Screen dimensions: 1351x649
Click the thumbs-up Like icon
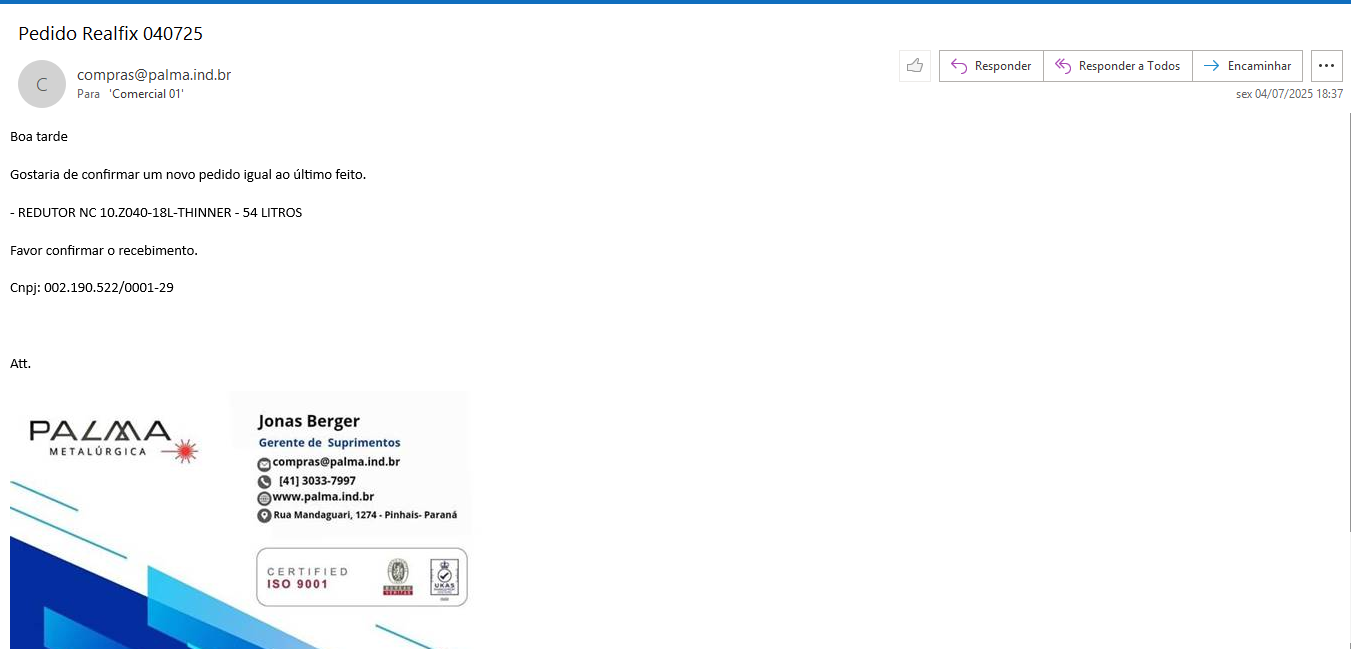(x=914, y=66)
